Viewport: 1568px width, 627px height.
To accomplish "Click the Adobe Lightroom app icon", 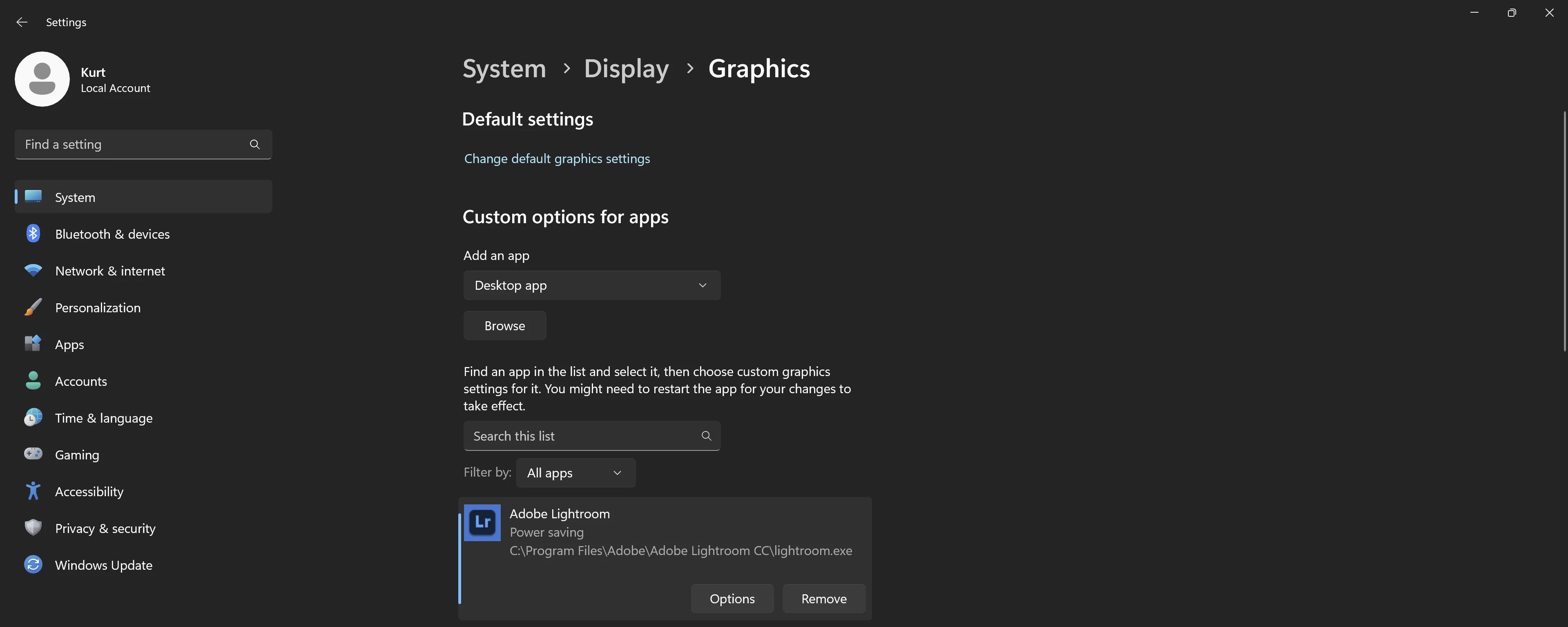I will tap(482, 522).
